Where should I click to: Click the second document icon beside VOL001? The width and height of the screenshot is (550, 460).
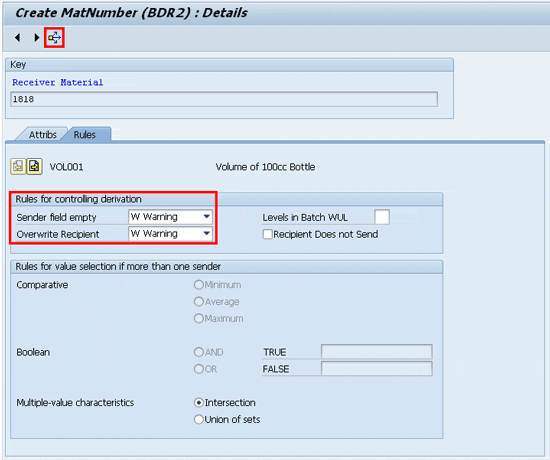pyautogui.click(x=34, y=166)
